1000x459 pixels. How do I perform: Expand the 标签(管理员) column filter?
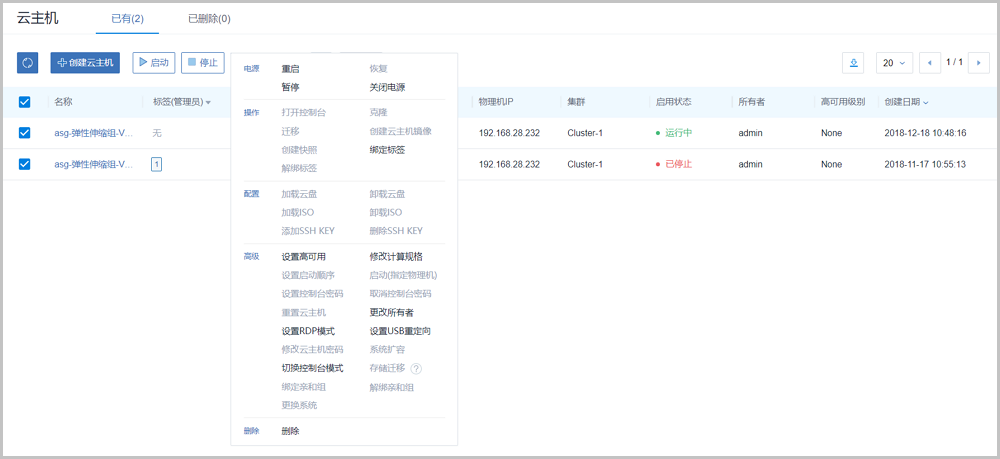(x=208, y=103)
